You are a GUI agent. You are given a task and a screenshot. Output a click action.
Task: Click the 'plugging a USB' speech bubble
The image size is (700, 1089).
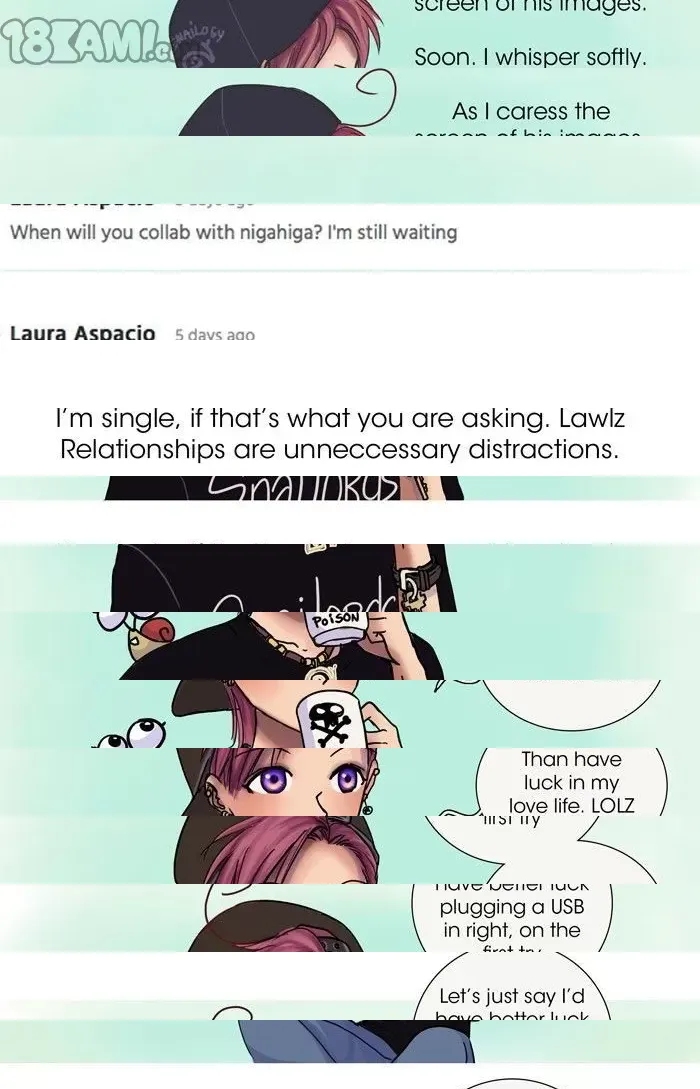[512, 918]
